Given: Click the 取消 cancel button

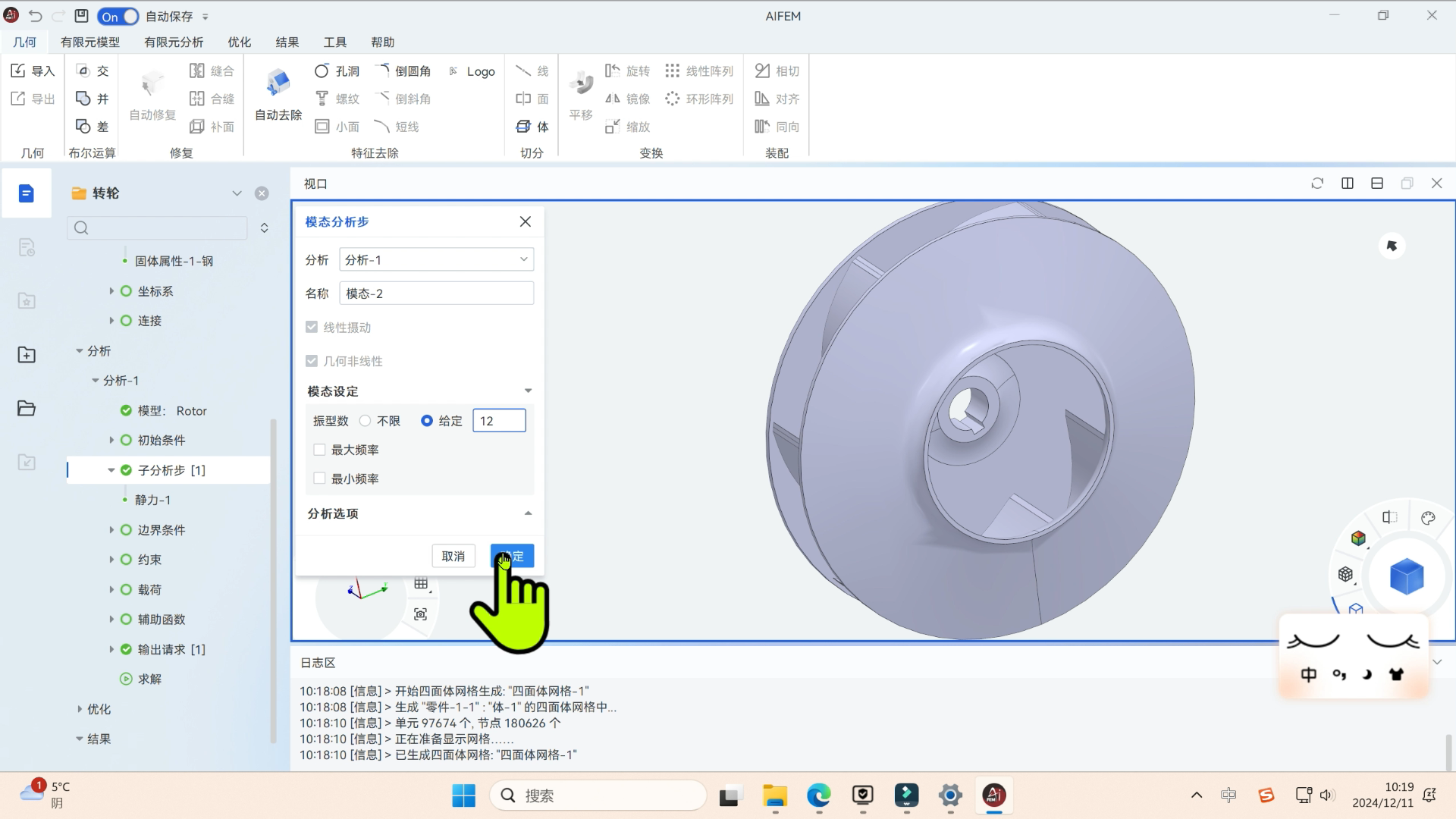Looking at the screenshot, I should tap(453, 556).
